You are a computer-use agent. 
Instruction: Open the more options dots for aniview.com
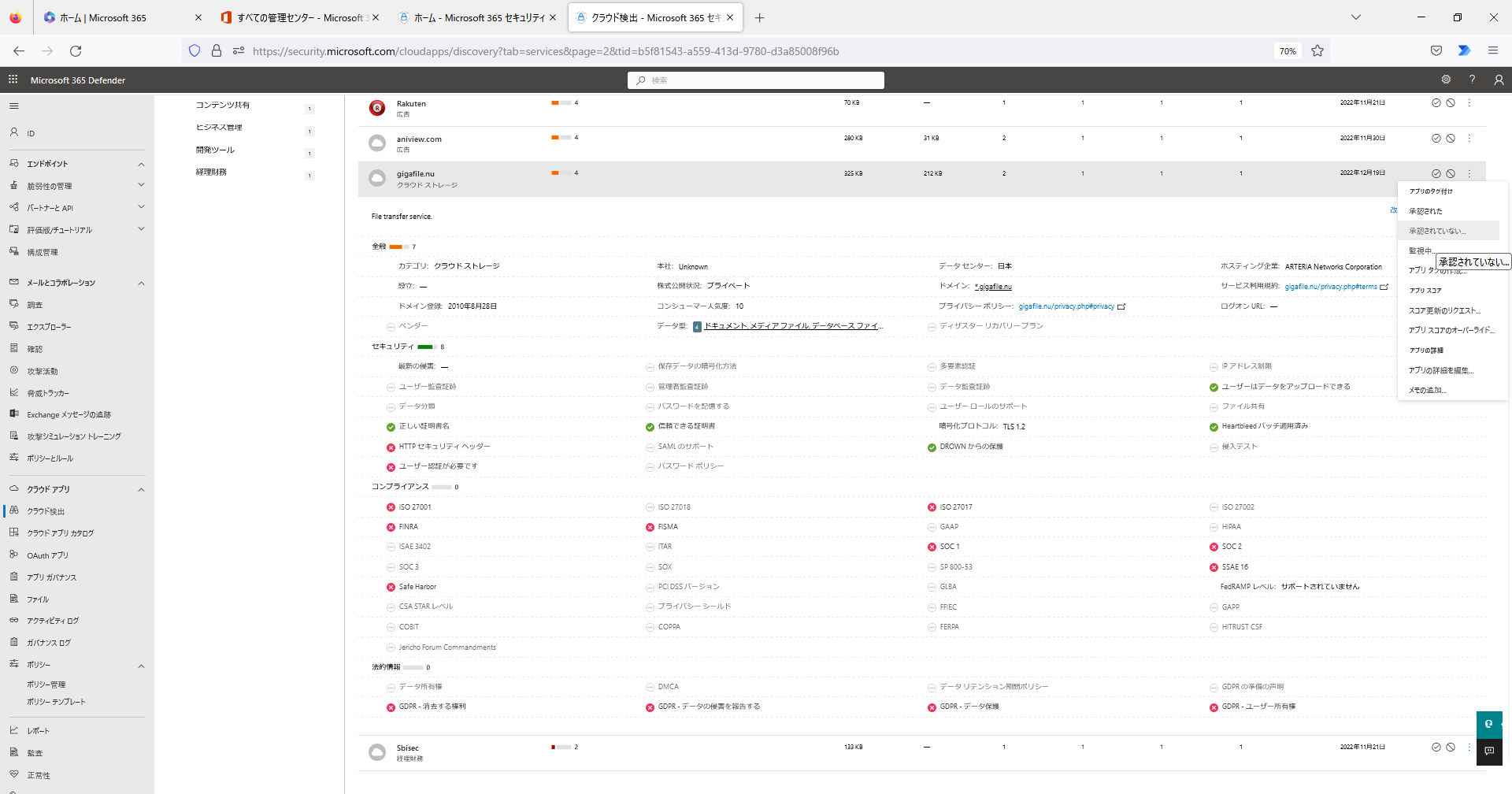coord(1469,138)
